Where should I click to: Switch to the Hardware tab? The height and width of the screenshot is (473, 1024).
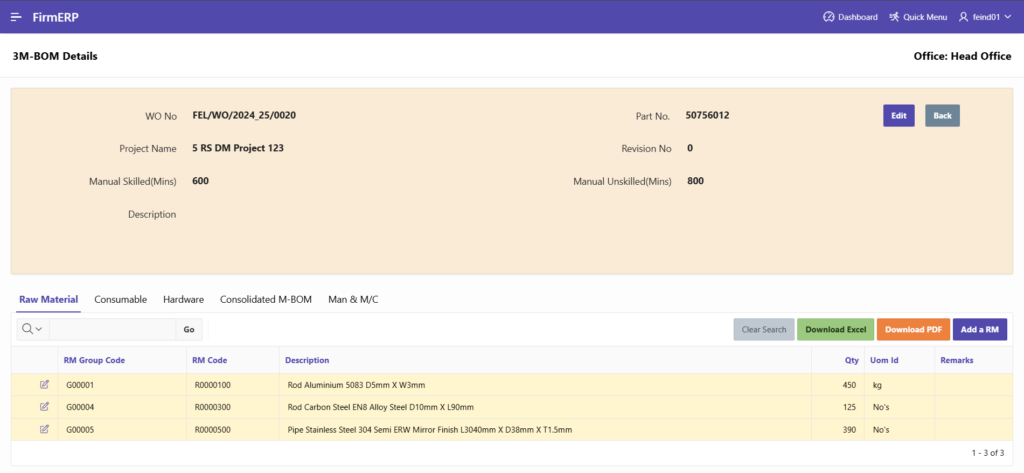click(183, 299)
